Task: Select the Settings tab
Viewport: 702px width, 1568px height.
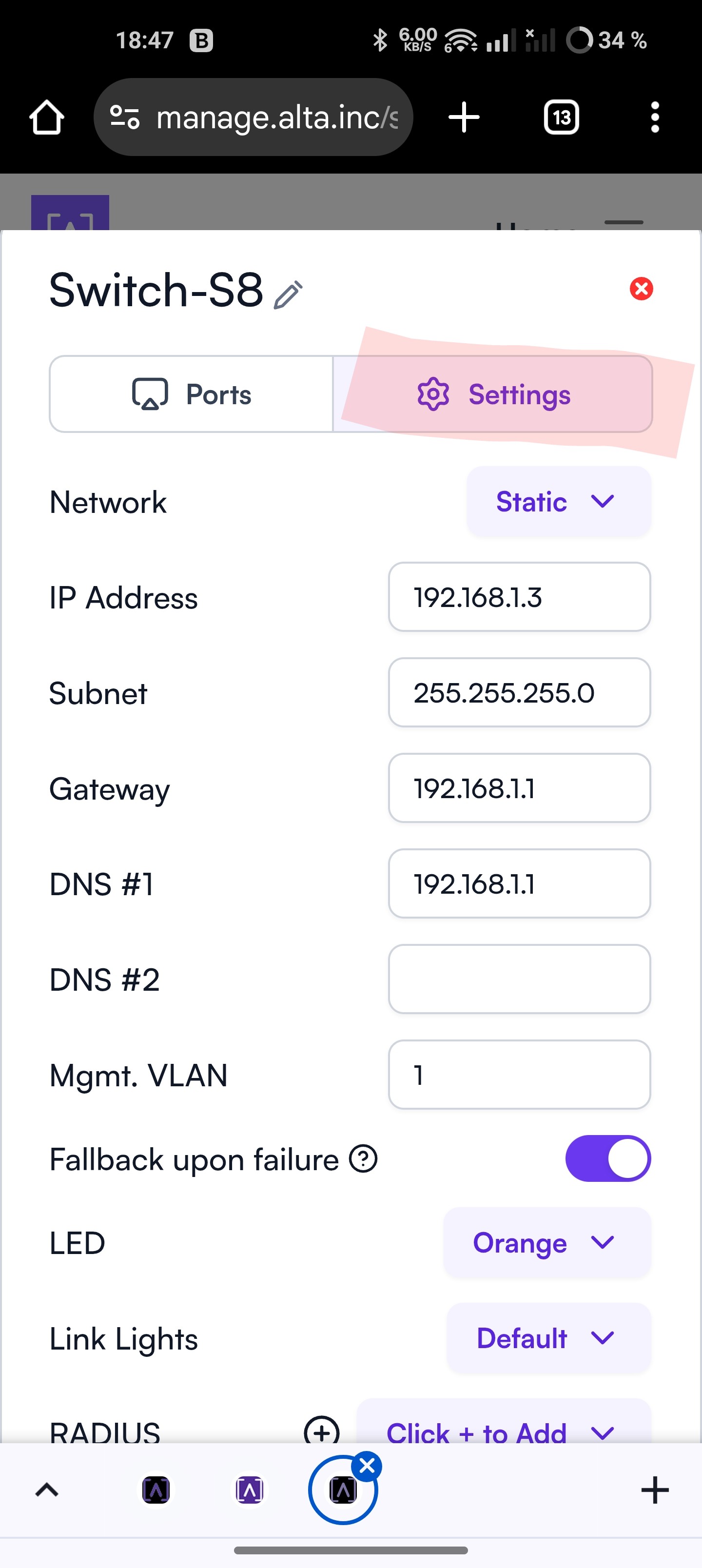Action: click(492, 394)
